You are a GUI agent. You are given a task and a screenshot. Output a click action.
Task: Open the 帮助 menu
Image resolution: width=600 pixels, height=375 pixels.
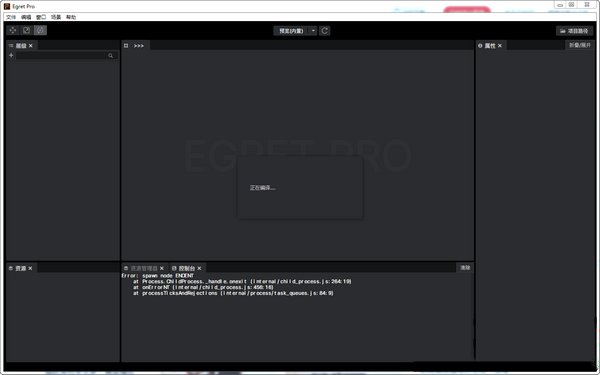71,17
